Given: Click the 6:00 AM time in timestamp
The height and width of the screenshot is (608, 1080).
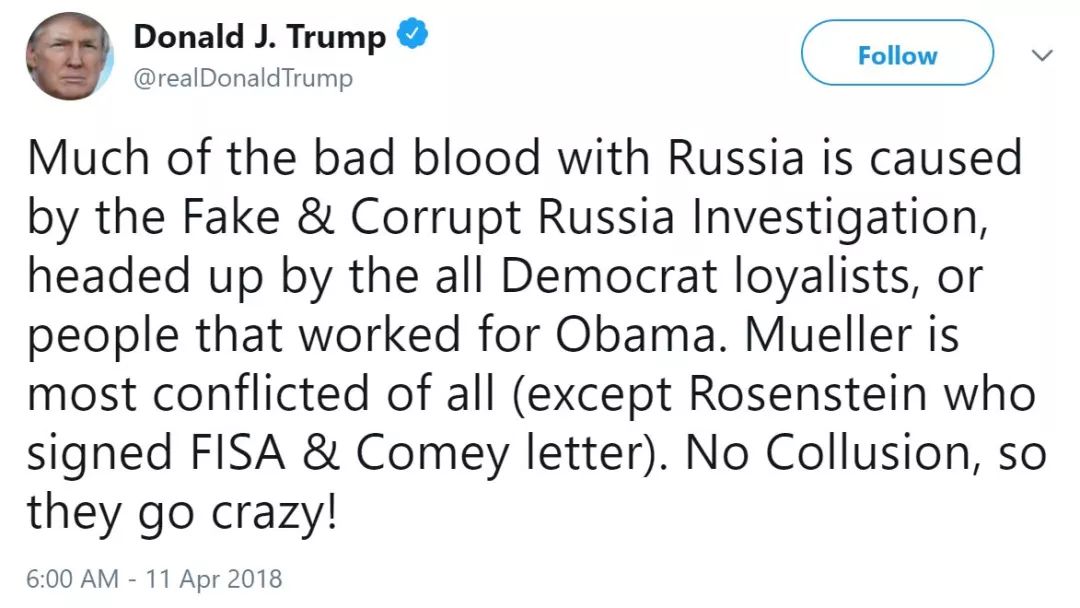Looking at the screenshot, I should point(71,578).
